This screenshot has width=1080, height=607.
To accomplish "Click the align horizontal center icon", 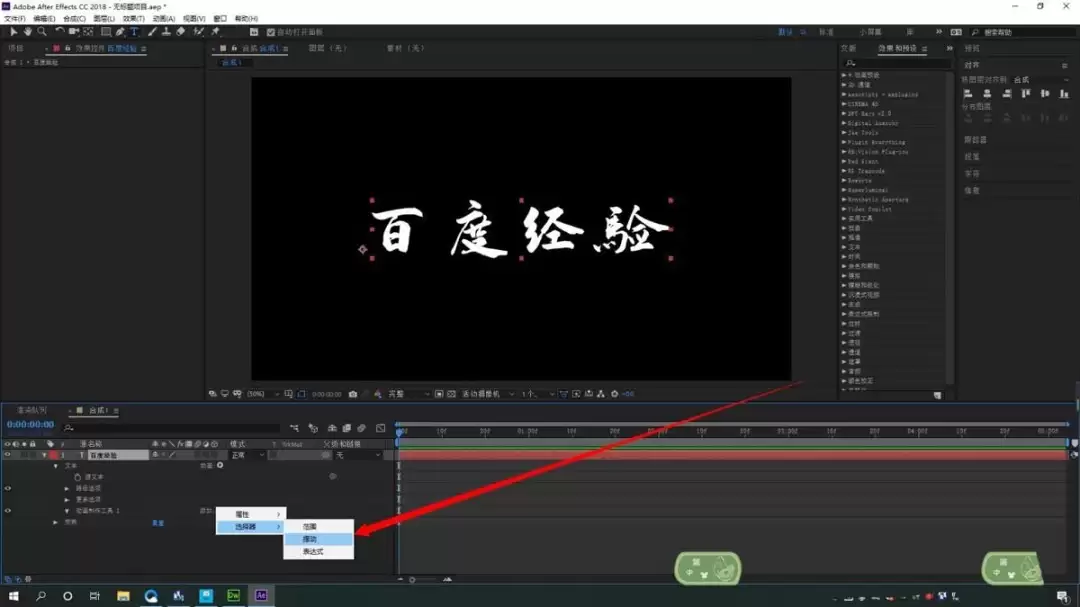I will pos(987,94).
